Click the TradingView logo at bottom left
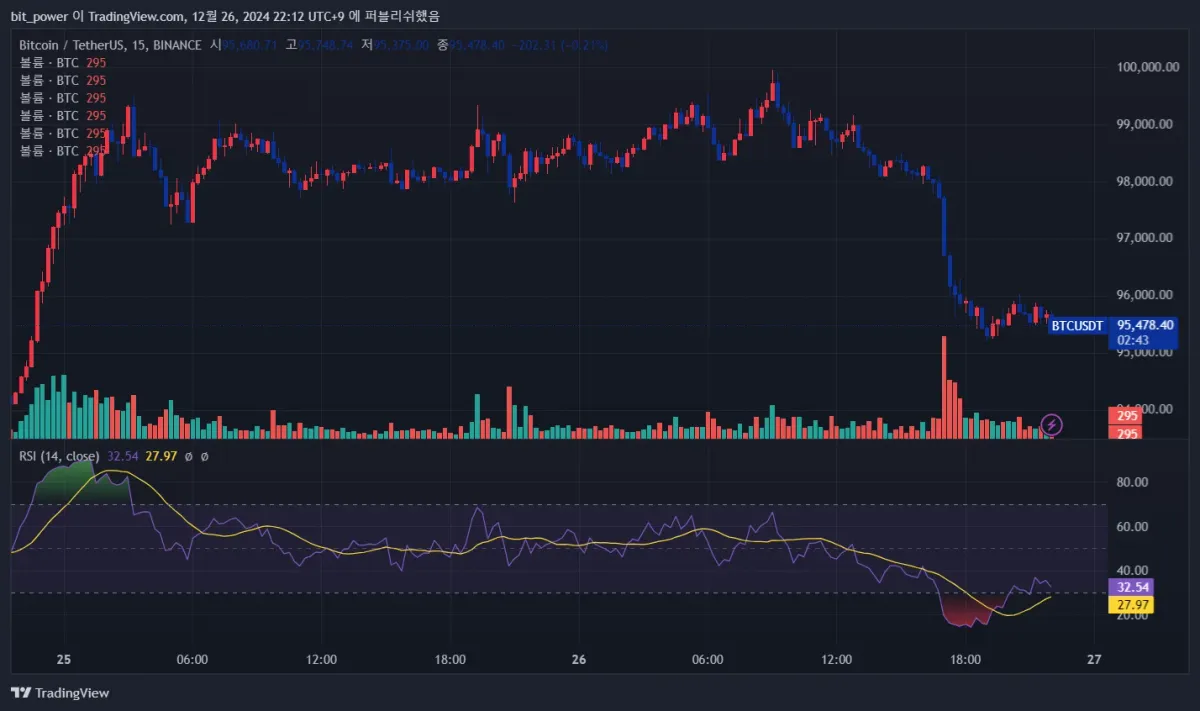 pos(60,692)
